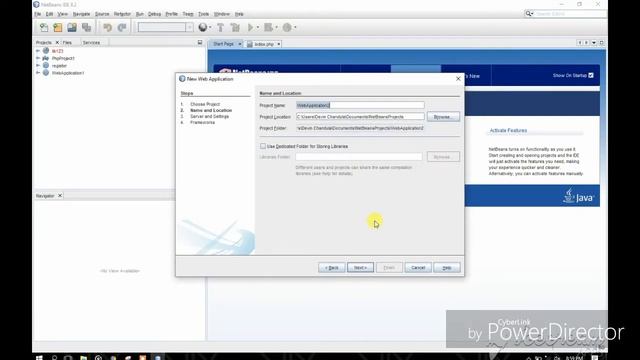The width and height of the screenshot is (640, 360).
Task: Open the Team menu
Action: (x=188, y=14)
